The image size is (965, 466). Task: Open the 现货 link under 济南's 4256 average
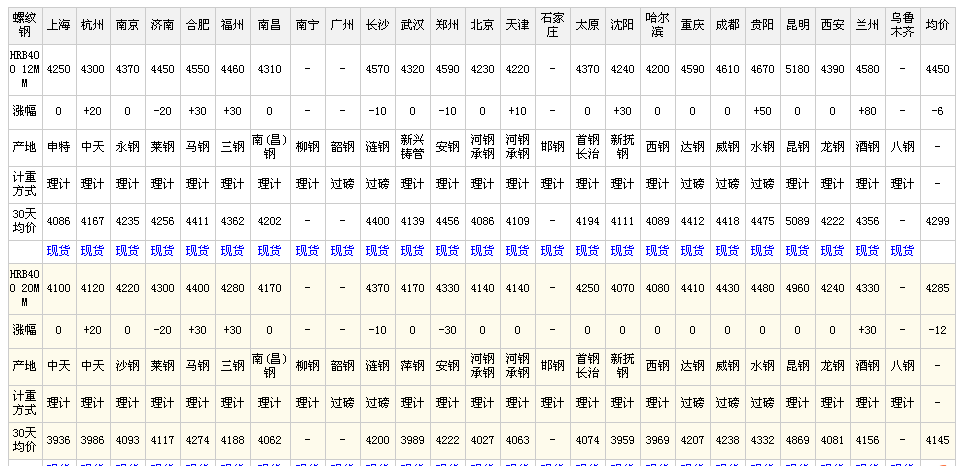coord(162,251)
